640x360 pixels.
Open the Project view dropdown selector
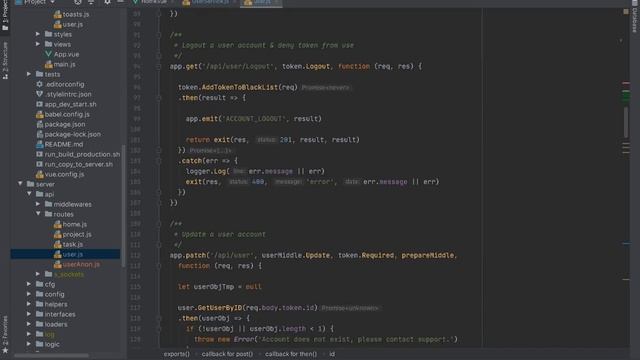click(x=35, y=2)
